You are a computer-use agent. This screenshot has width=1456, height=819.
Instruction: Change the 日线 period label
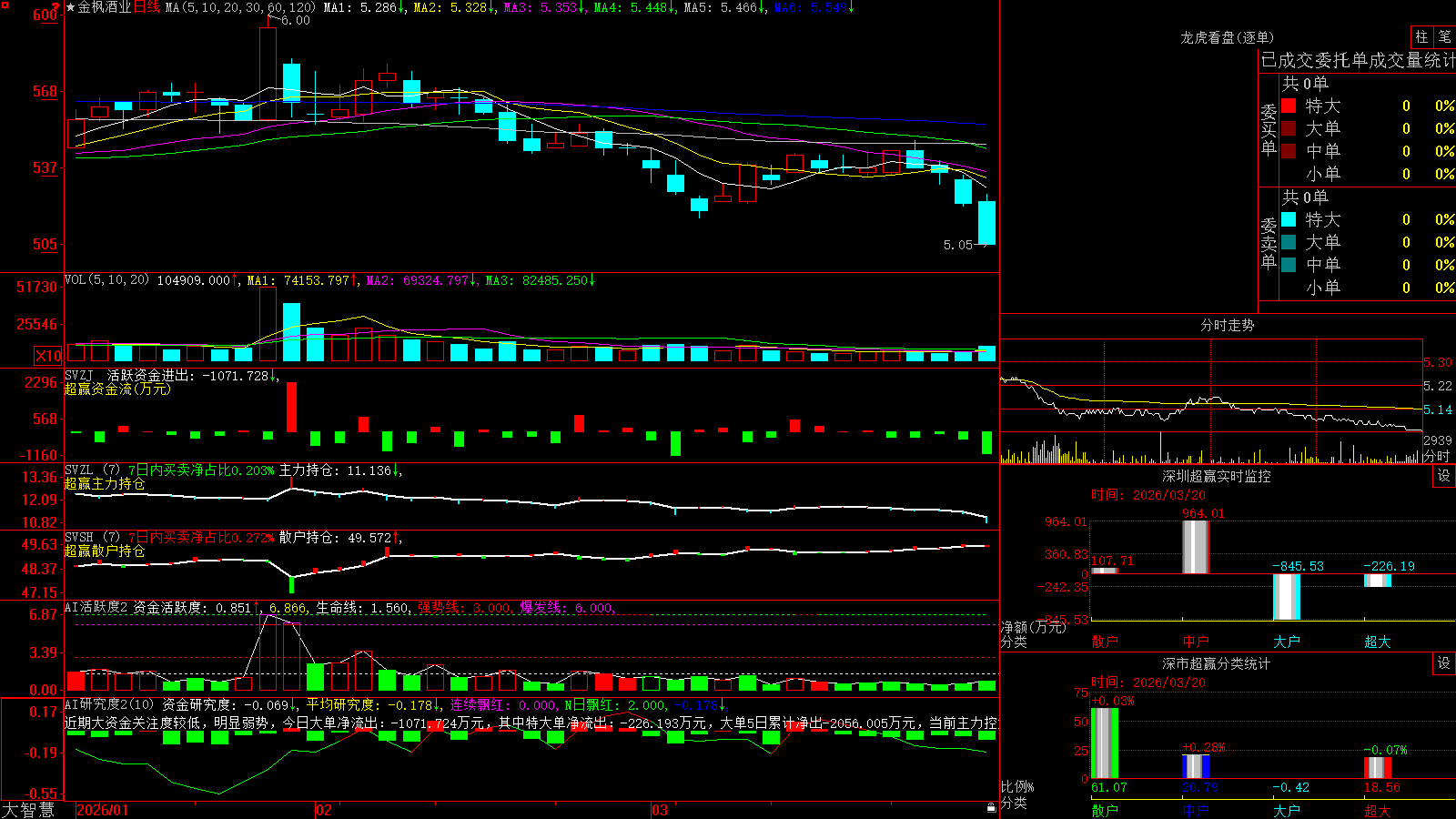point(147,7)
